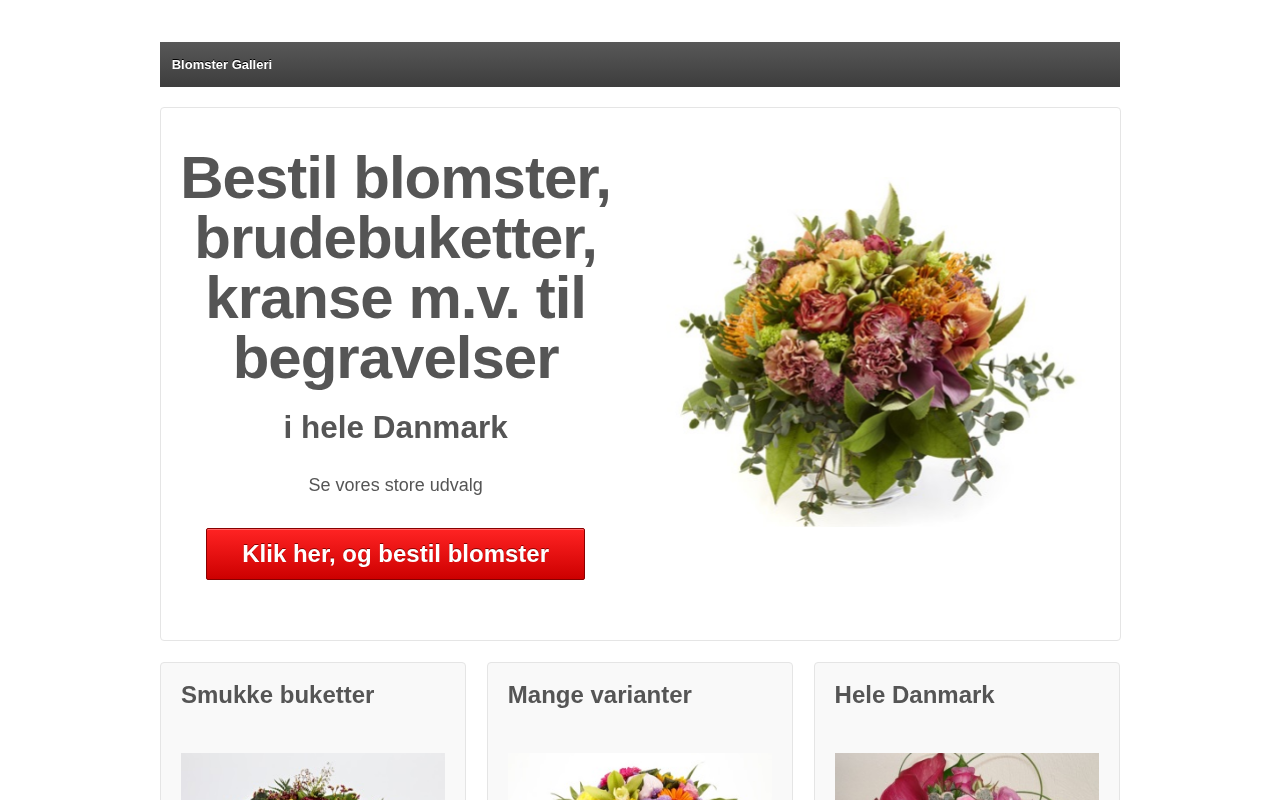Viewport: 1280px width, 800px height.
Task: Click the 'Se vores store udvalg' text
Action: 395,485
